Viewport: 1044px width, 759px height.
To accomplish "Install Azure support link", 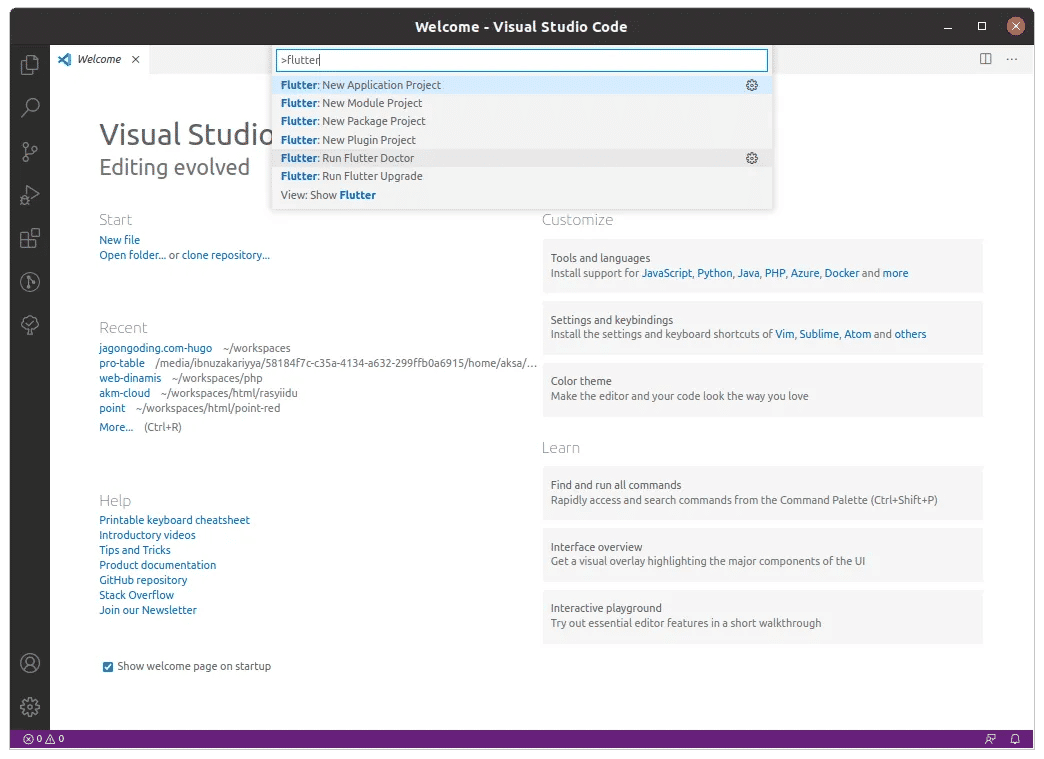I will tap(804, 273).
